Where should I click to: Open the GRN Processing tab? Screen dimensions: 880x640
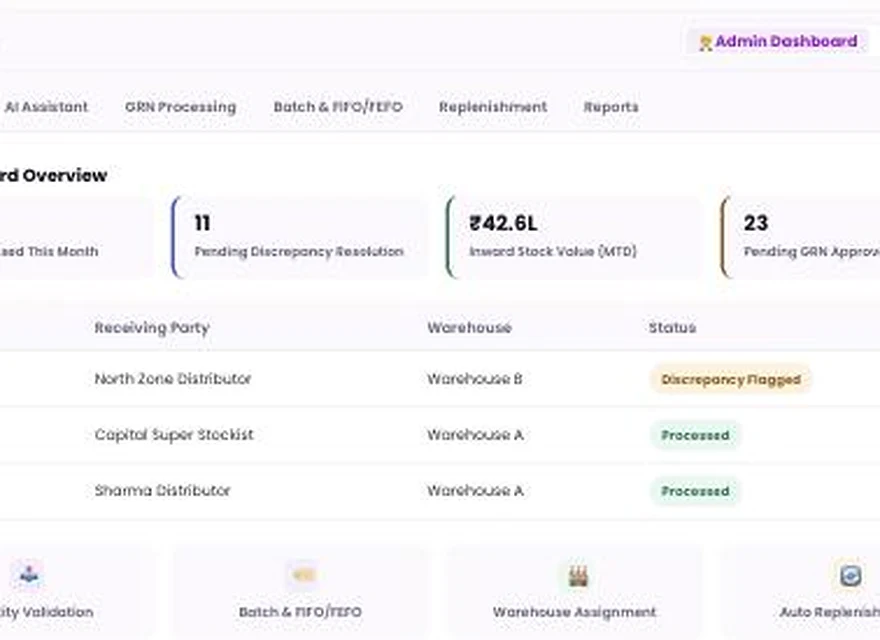click(x=180, y=107)
